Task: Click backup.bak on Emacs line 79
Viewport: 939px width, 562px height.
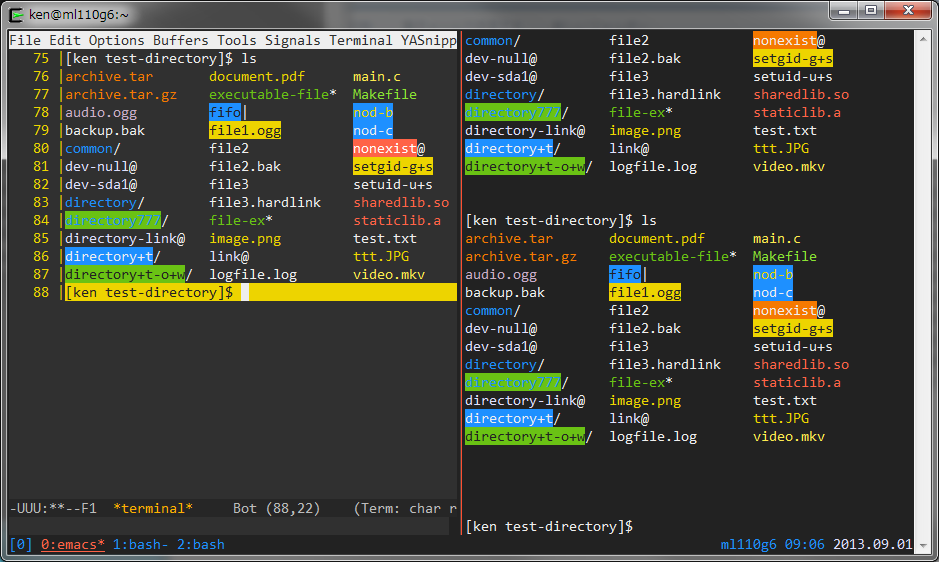Action: [x=105, y=131]
